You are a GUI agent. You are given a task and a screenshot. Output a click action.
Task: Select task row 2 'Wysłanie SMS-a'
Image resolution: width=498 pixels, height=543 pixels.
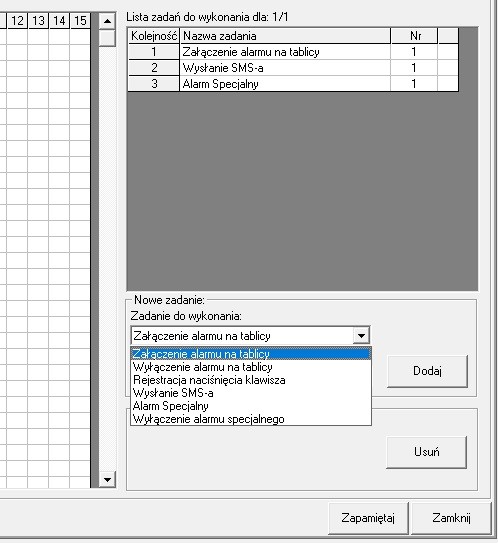[x=293, y=68]
